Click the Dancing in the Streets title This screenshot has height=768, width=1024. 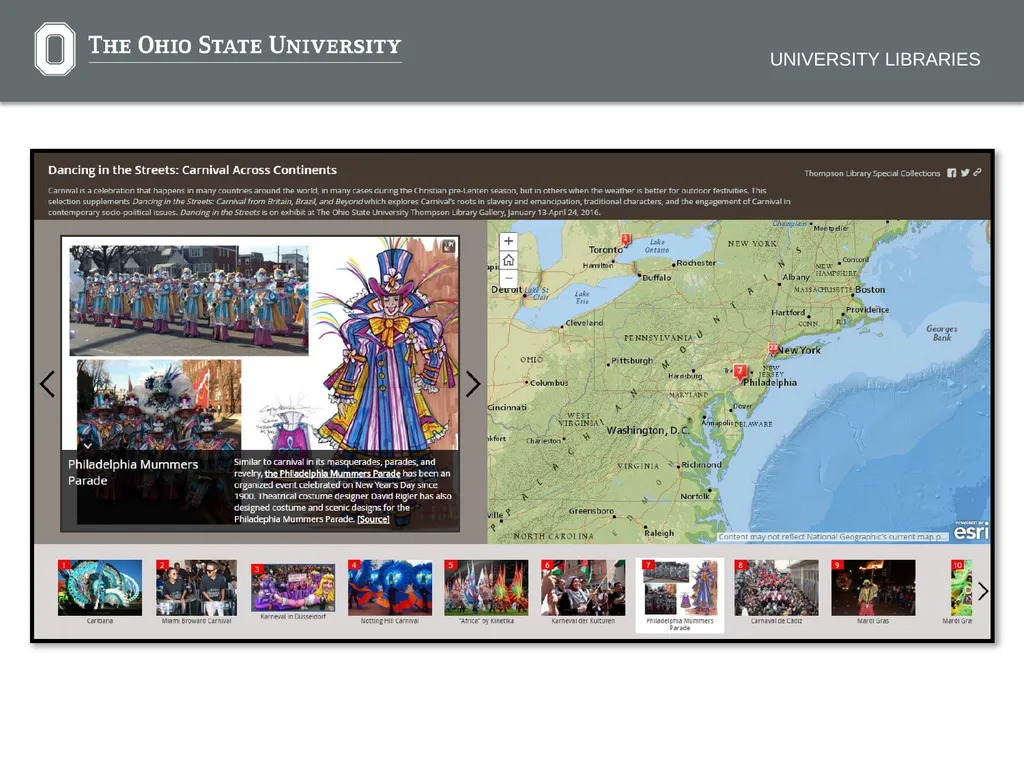[x=193, y=170]
